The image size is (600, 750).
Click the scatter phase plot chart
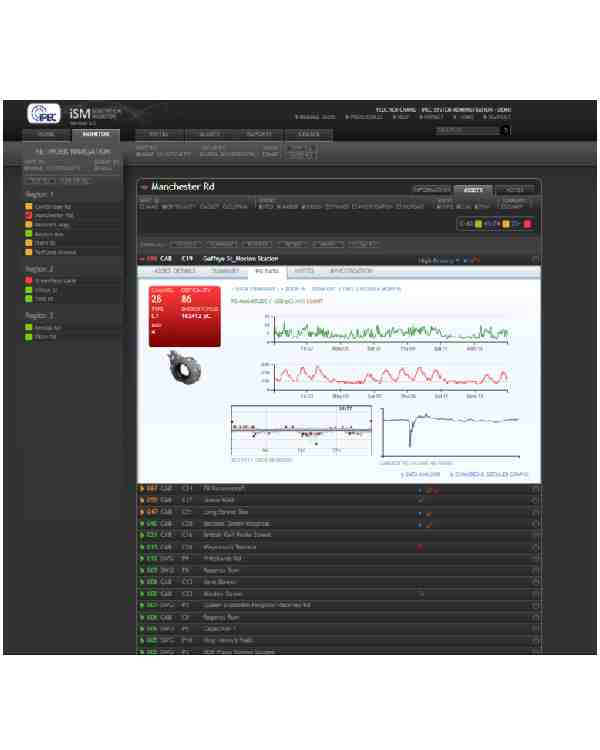(301, 430)
